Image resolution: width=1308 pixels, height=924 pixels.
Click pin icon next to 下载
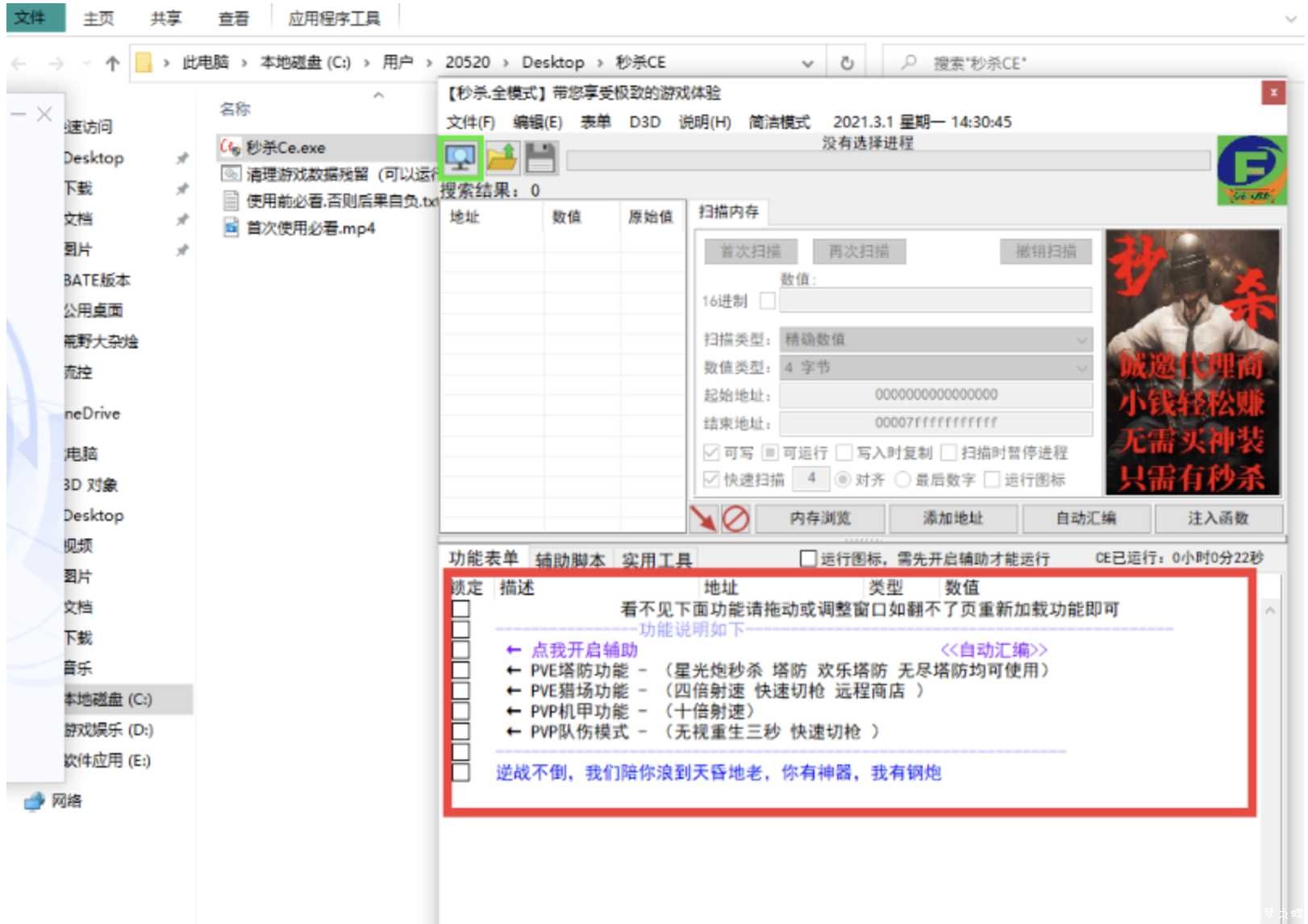coord(182,189)
